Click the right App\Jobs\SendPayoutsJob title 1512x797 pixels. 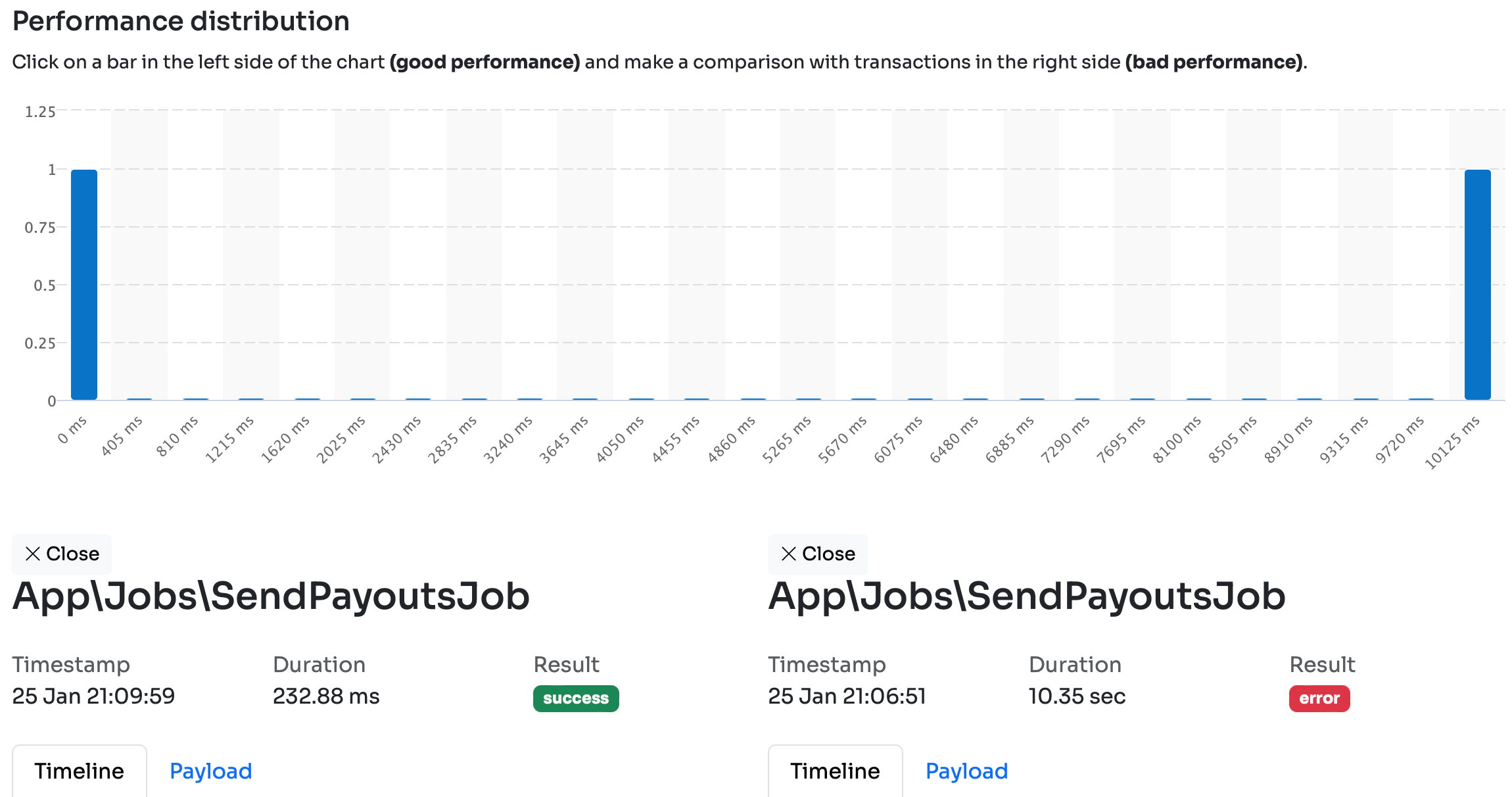pos(1027,596)
